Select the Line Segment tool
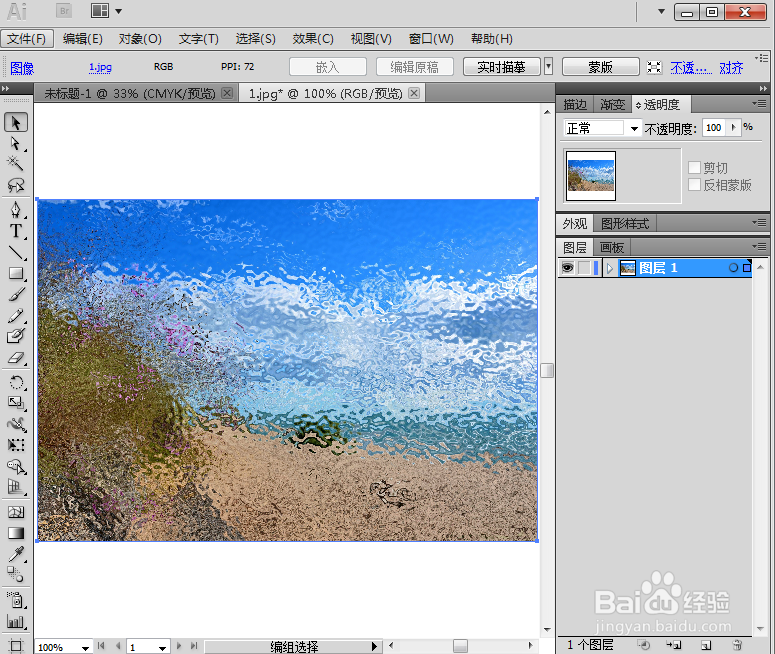The image size is (775, 654). click(x=16, y=252)
